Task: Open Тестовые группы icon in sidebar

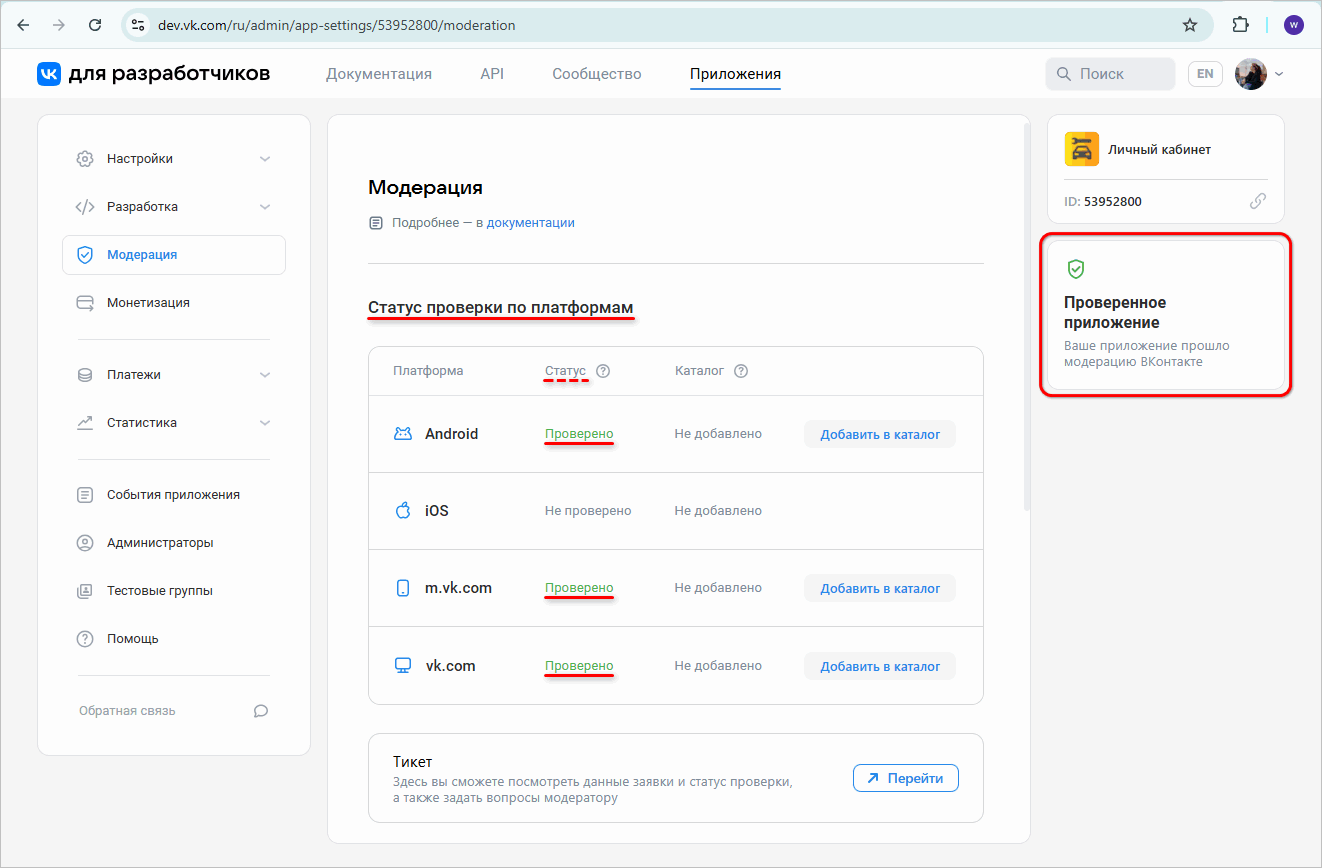Action: (x=85, y=590)
